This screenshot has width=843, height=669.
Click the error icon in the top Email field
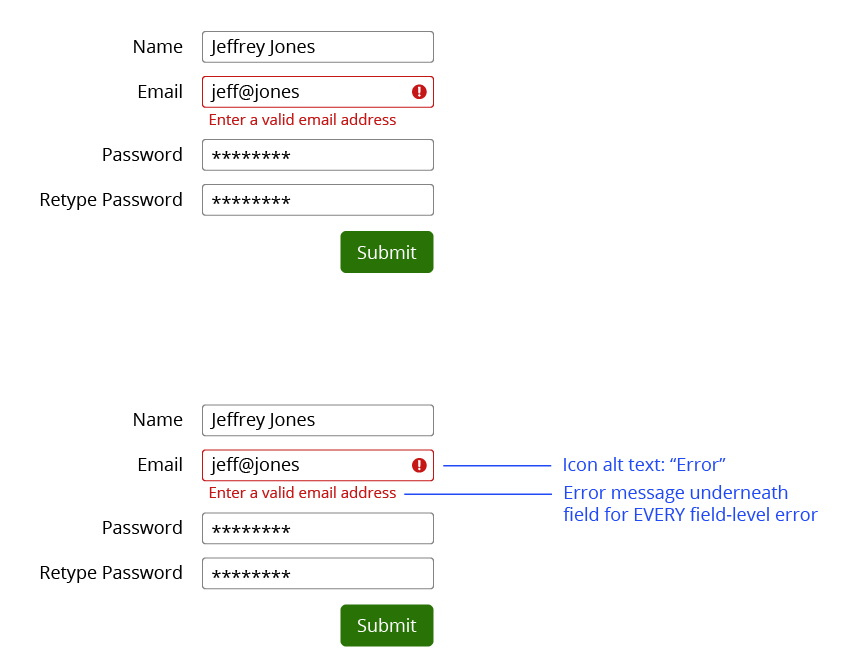click(x=419, y=92)
